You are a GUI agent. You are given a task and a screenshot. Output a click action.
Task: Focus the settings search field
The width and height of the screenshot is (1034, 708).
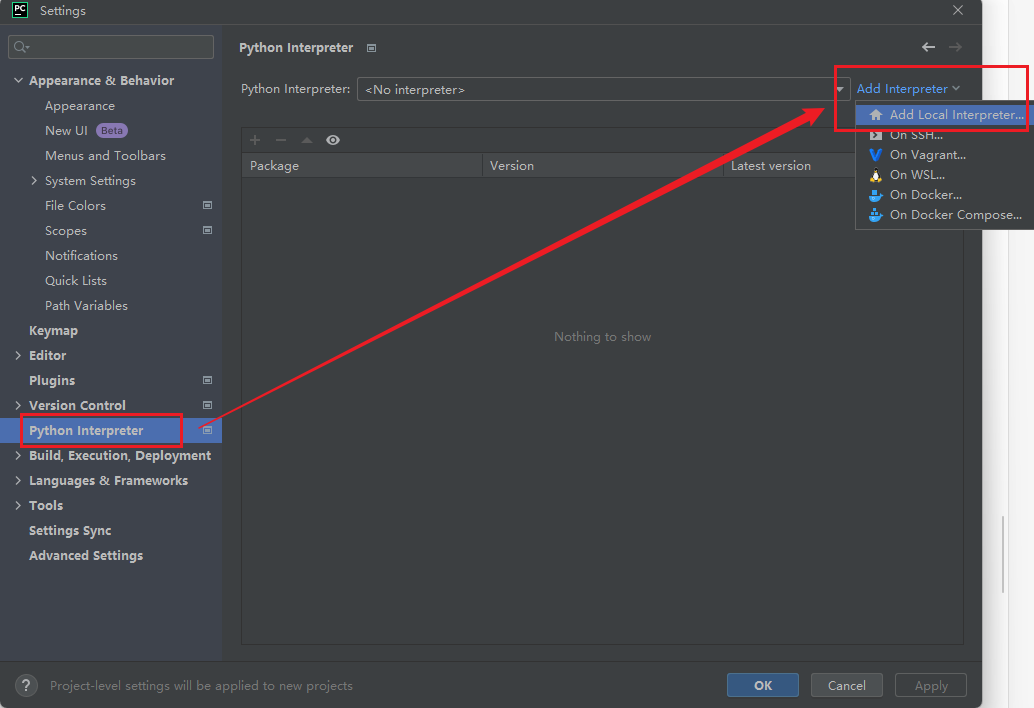pyautogui.click(x=111, y=47)
